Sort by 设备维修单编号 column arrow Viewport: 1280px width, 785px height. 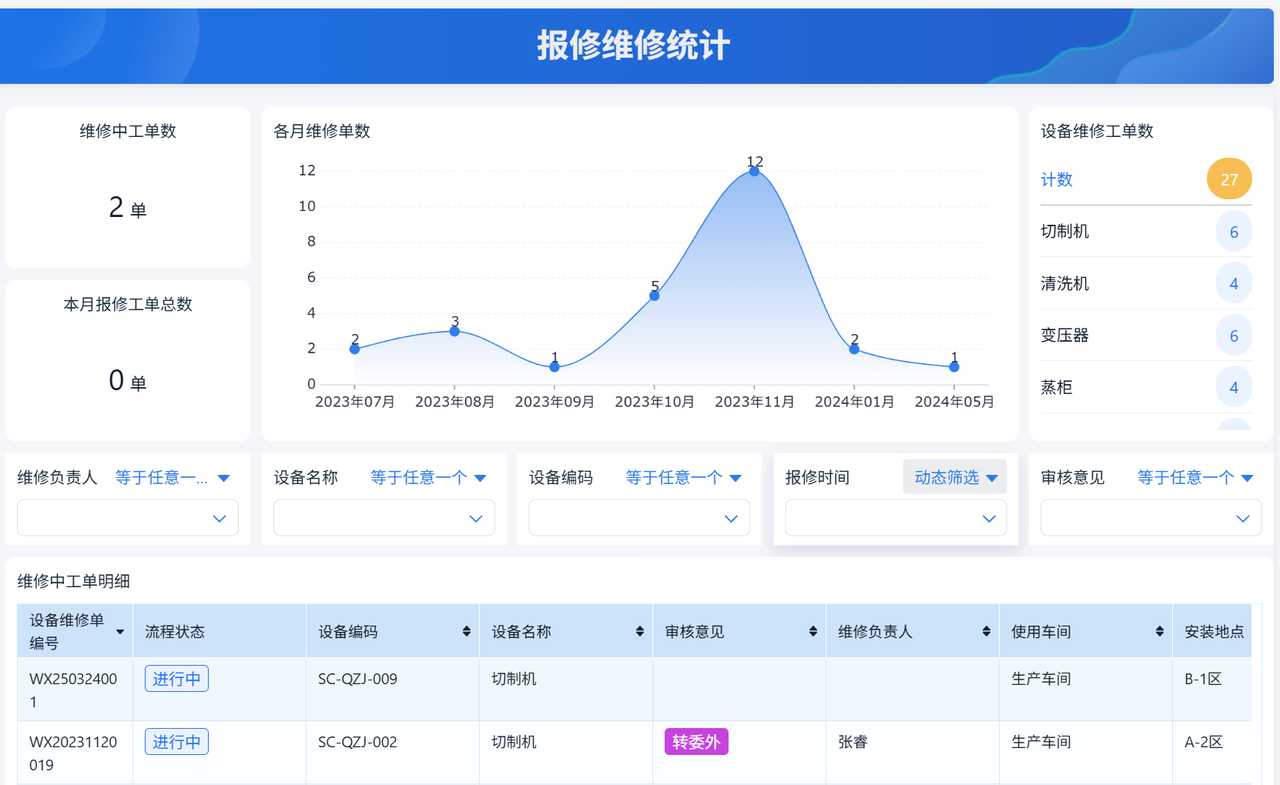coord(120,632)
